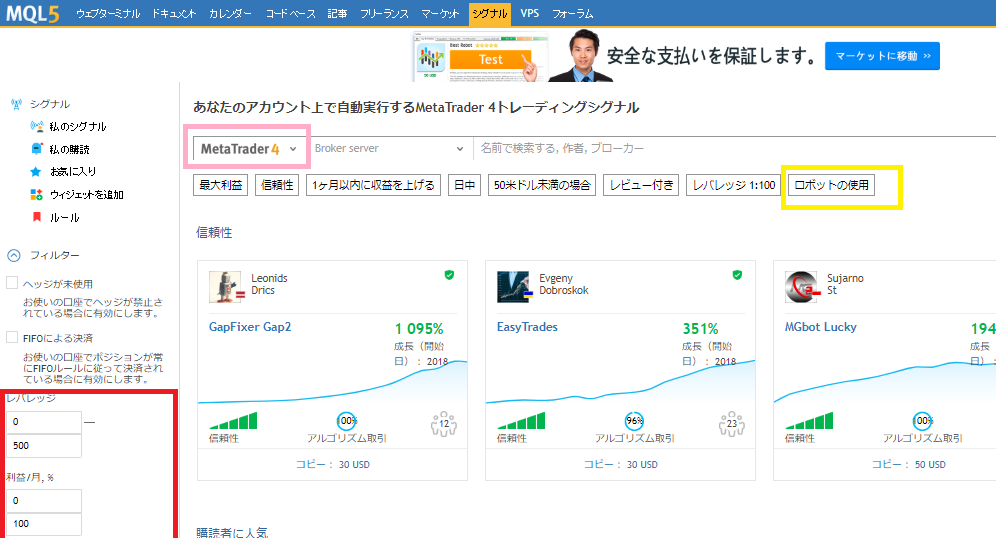Open 記事 in top menu
Image resolution: width=996 pixels, height=538 pixels.
337,13
